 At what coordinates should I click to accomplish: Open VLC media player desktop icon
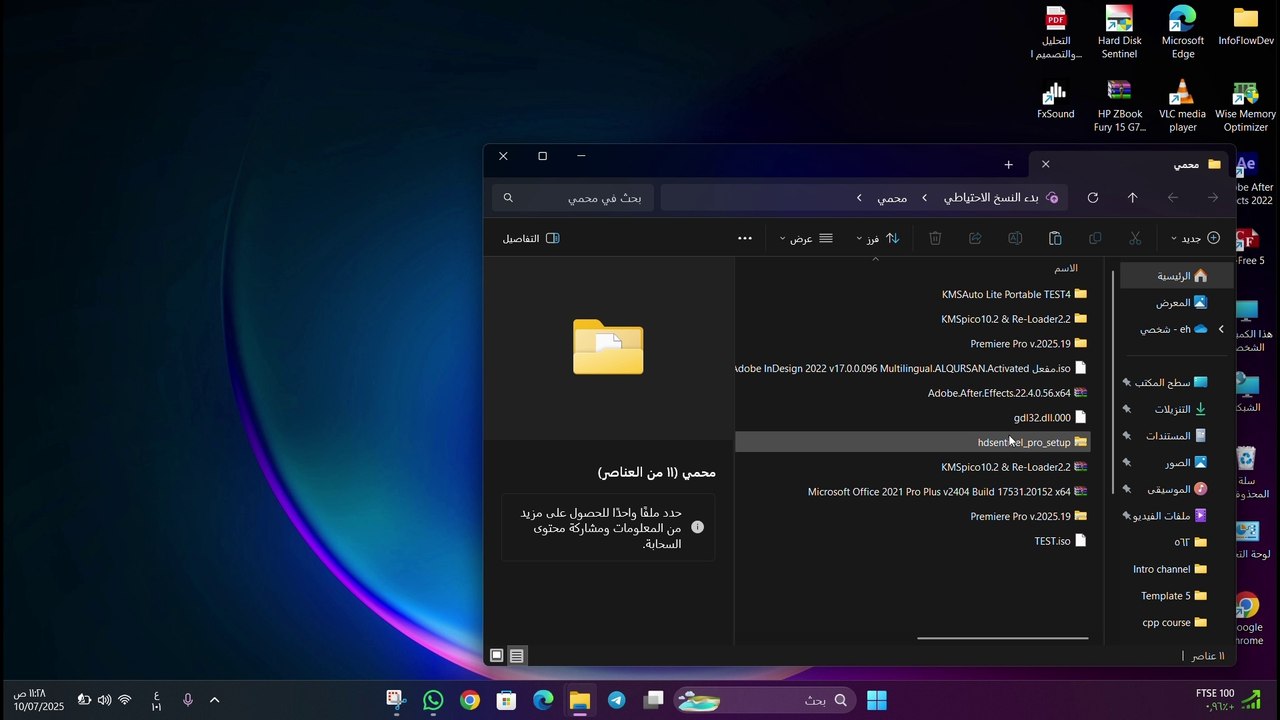click(1182, 106)
